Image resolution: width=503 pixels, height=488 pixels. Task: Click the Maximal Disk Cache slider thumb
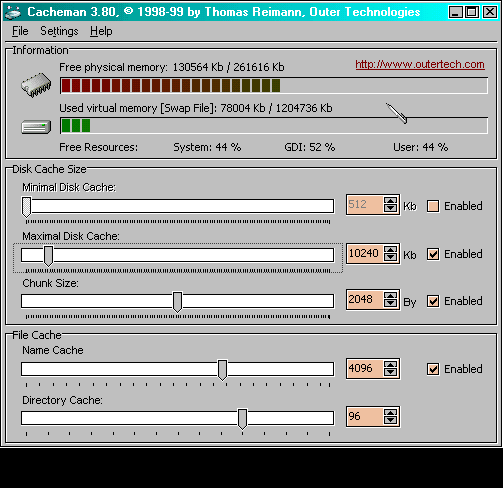point(48,256)
